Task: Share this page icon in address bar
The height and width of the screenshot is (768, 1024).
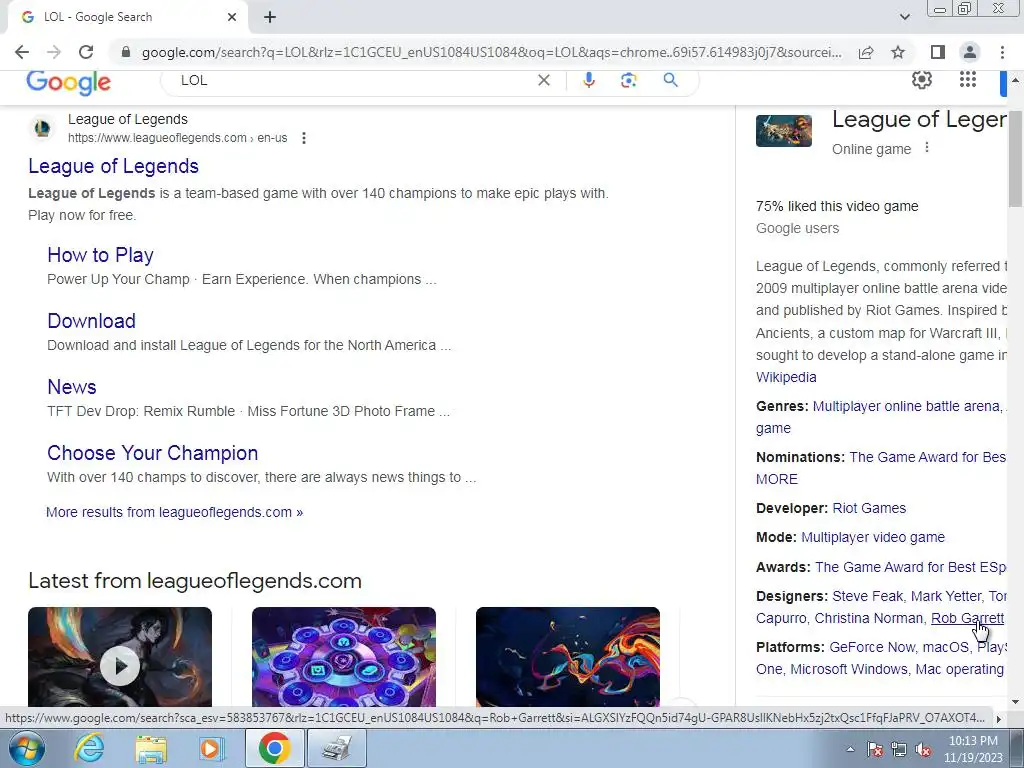Action: tap(866, 52)
